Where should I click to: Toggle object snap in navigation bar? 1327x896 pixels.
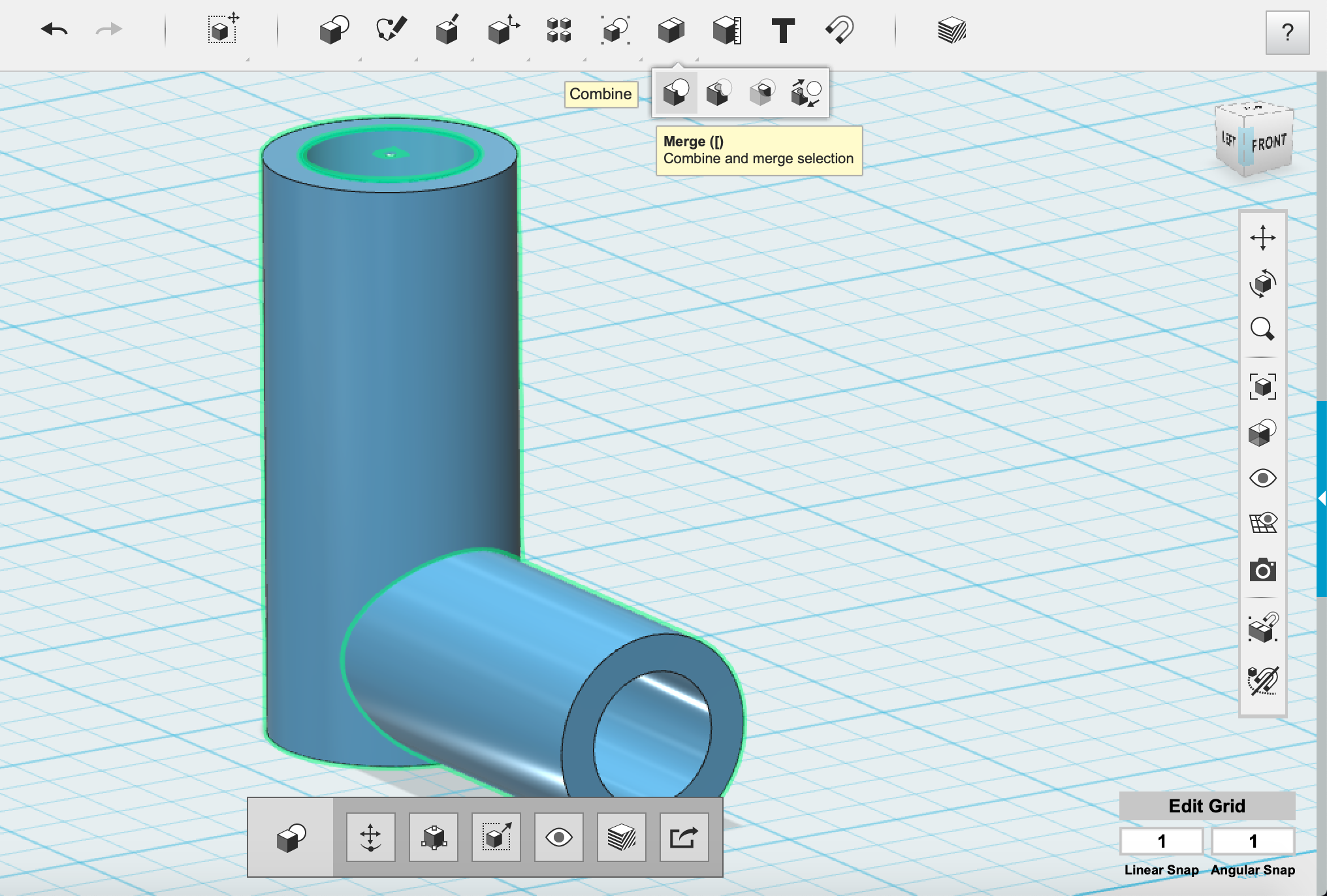click(x=1262, y=628)
